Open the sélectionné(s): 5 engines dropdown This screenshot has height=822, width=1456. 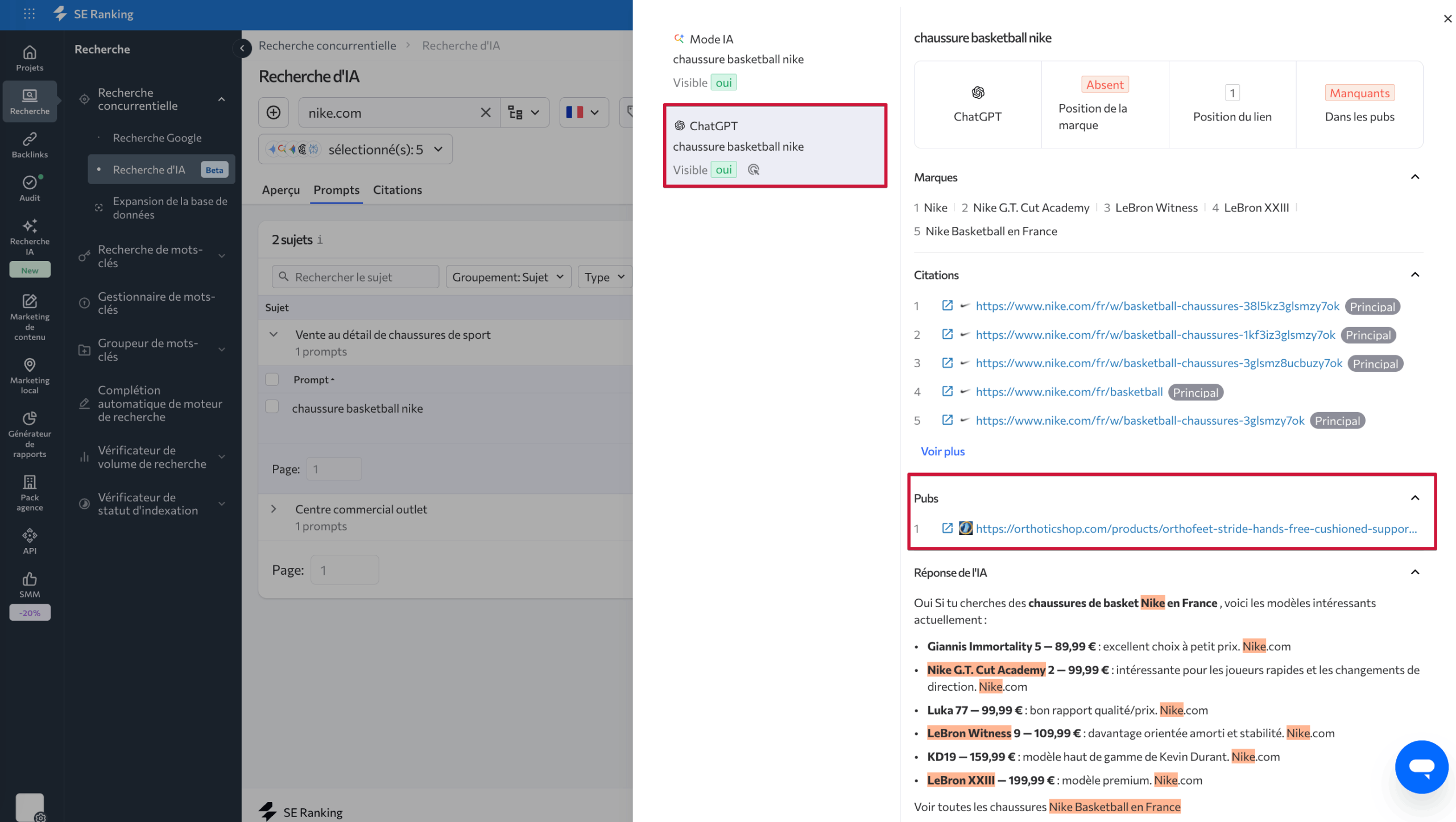(x=355, y=149)
